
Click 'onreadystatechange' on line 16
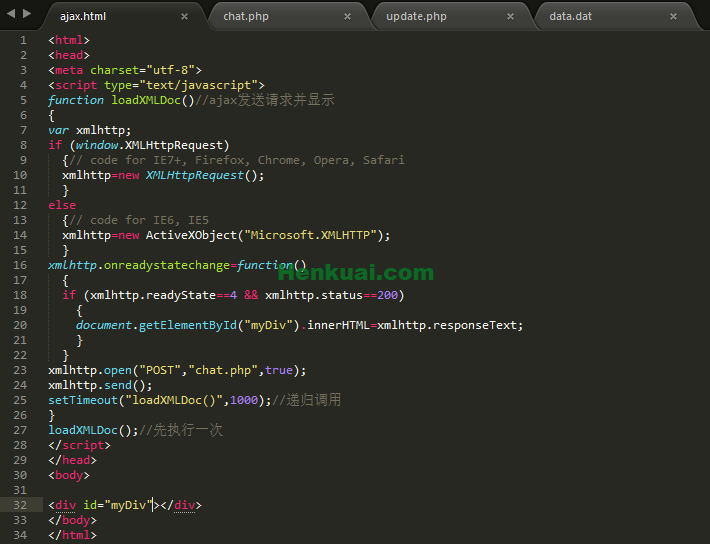pyautogui.click(x=167, y=265)
